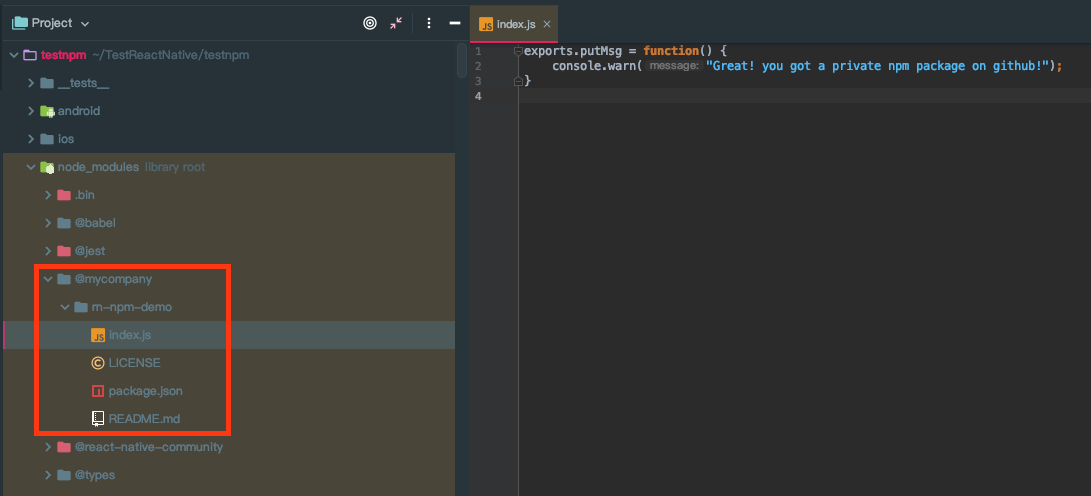Viewport: 1091px width, 496px height.
Task: Open the Project panel options menu
Action: tap(428, 23)
